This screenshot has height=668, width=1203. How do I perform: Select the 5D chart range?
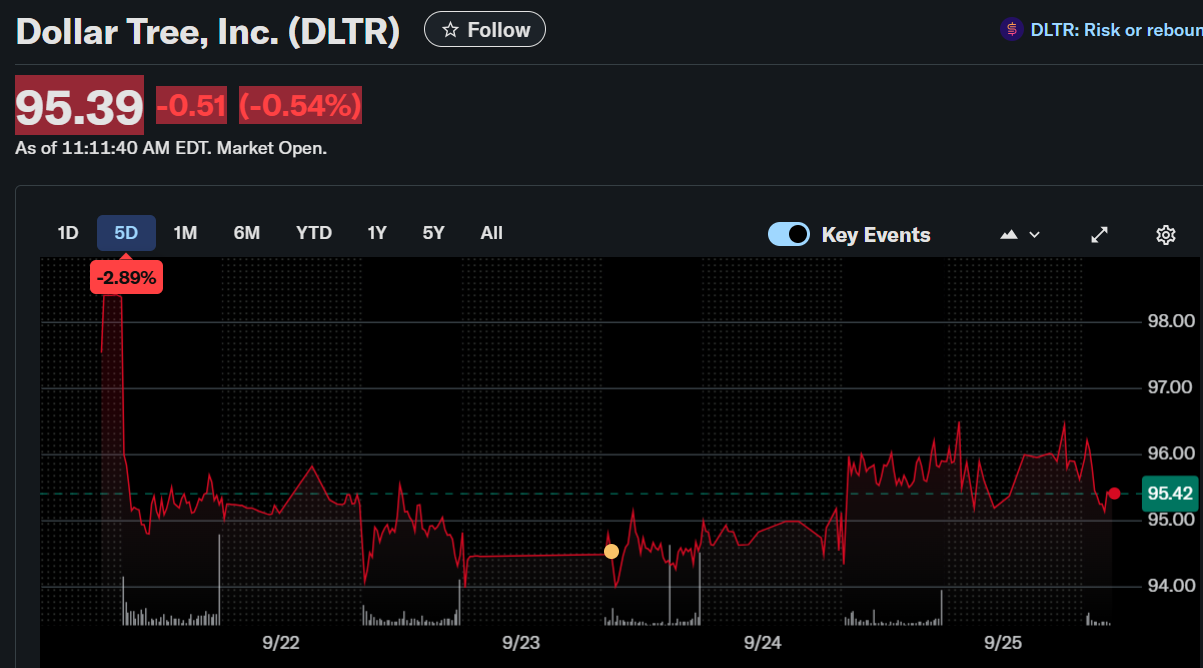pos(126,233)
